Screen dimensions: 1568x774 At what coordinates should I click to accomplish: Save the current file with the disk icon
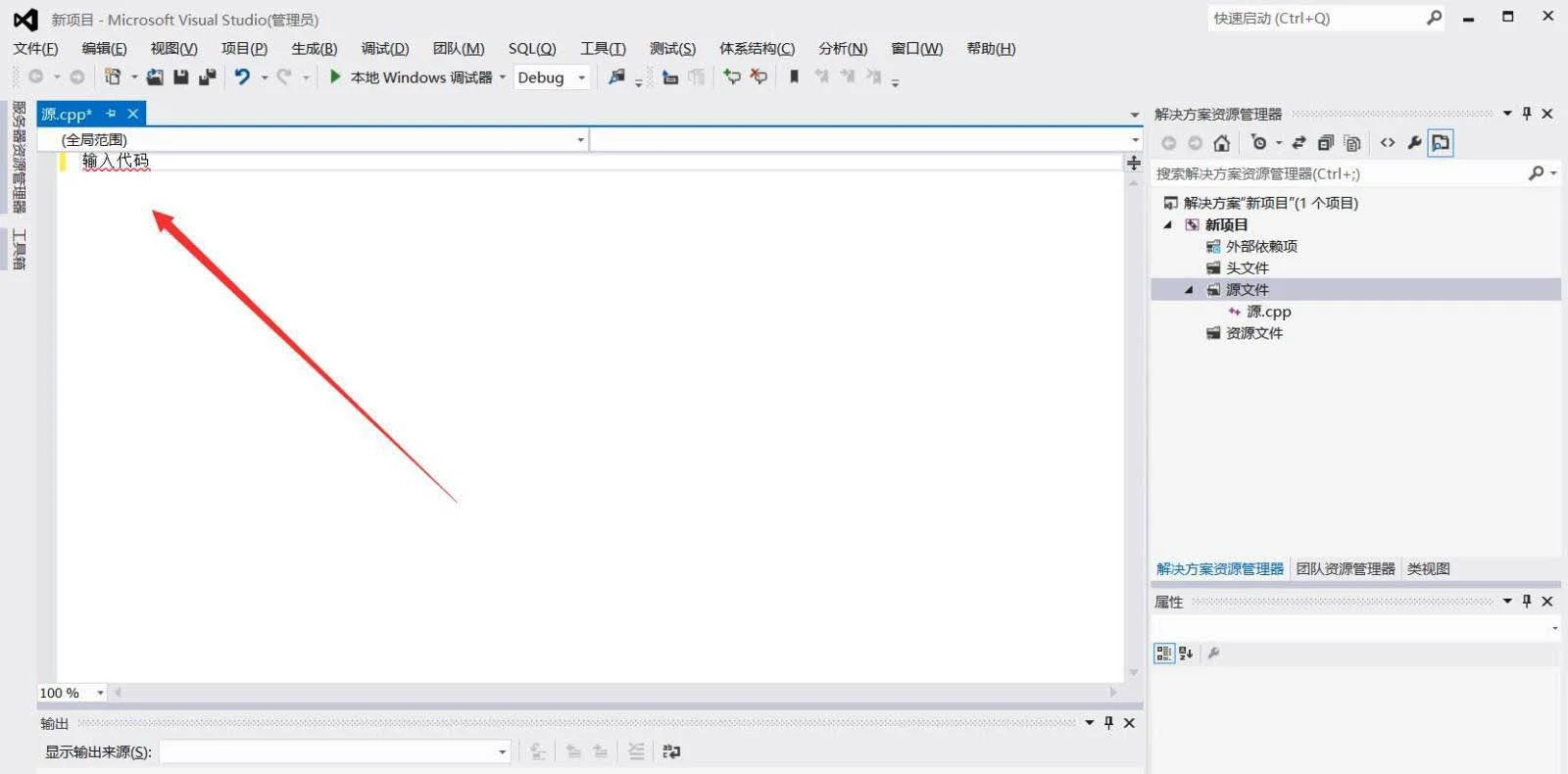tap(181, 76)
